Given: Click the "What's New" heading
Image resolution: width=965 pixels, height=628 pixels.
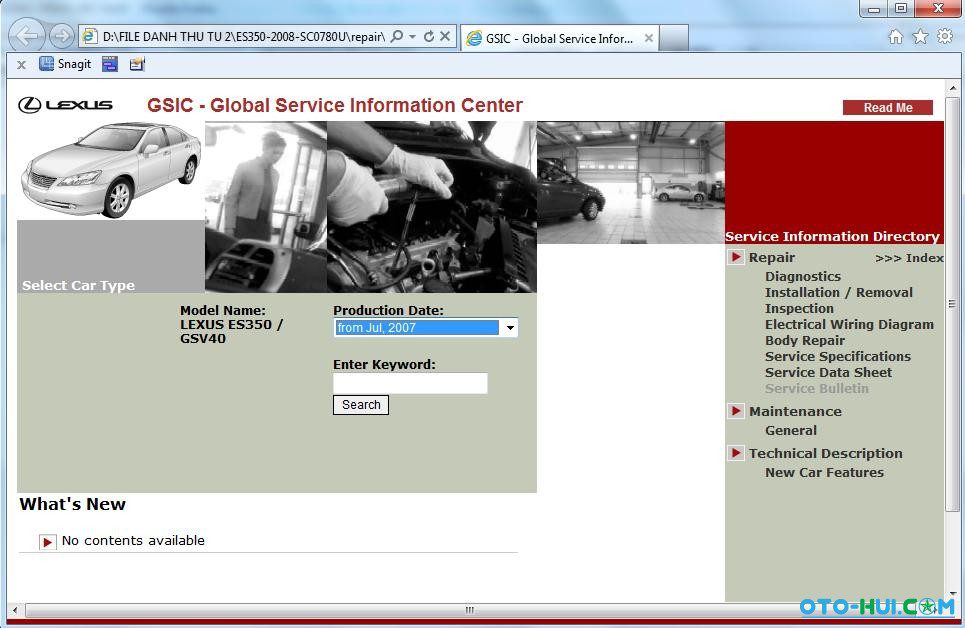Looking at the screenshot, I should tap(73, 504).
